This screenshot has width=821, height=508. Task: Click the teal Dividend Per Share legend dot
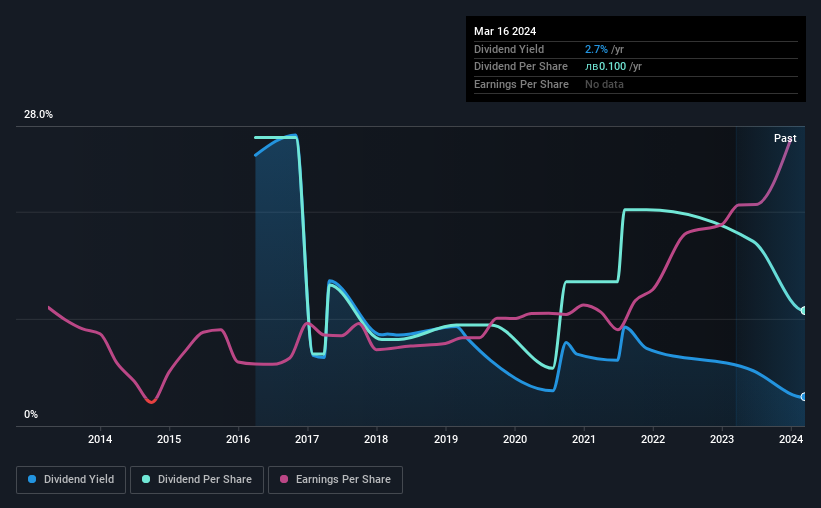click(x=146, y=479)
